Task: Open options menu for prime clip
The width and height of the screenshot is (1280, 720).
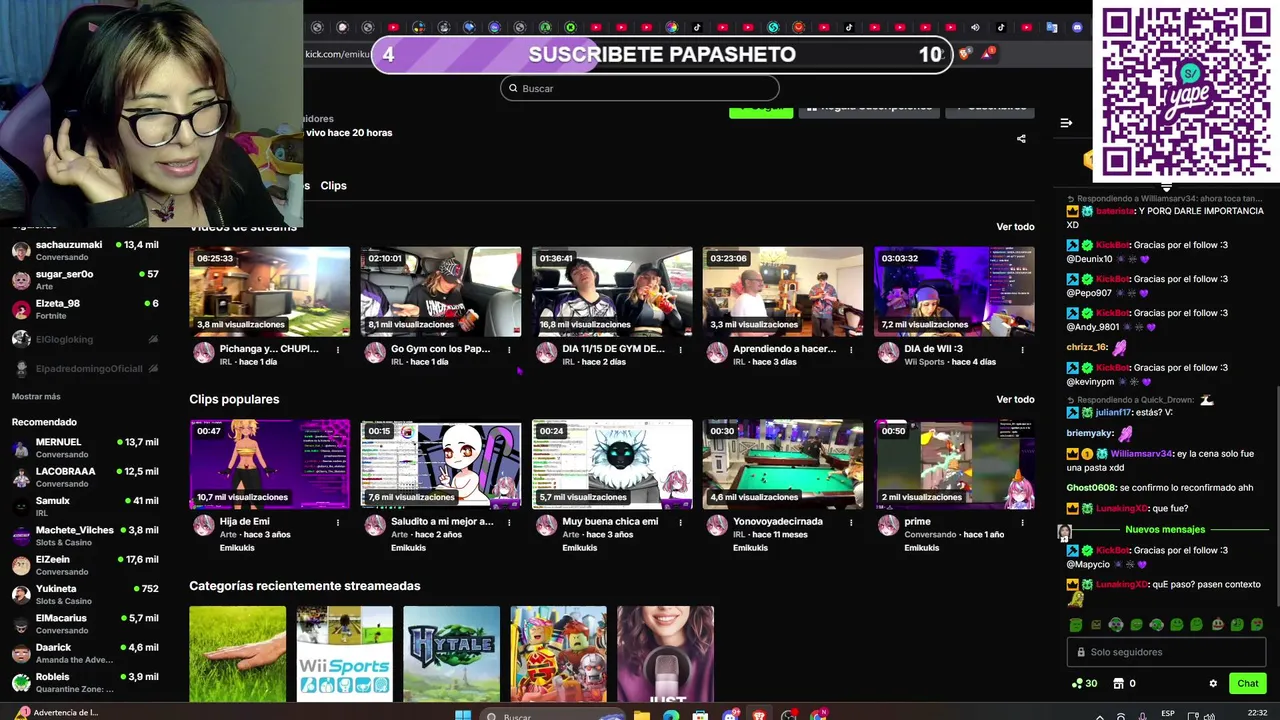Action: 1022,522
